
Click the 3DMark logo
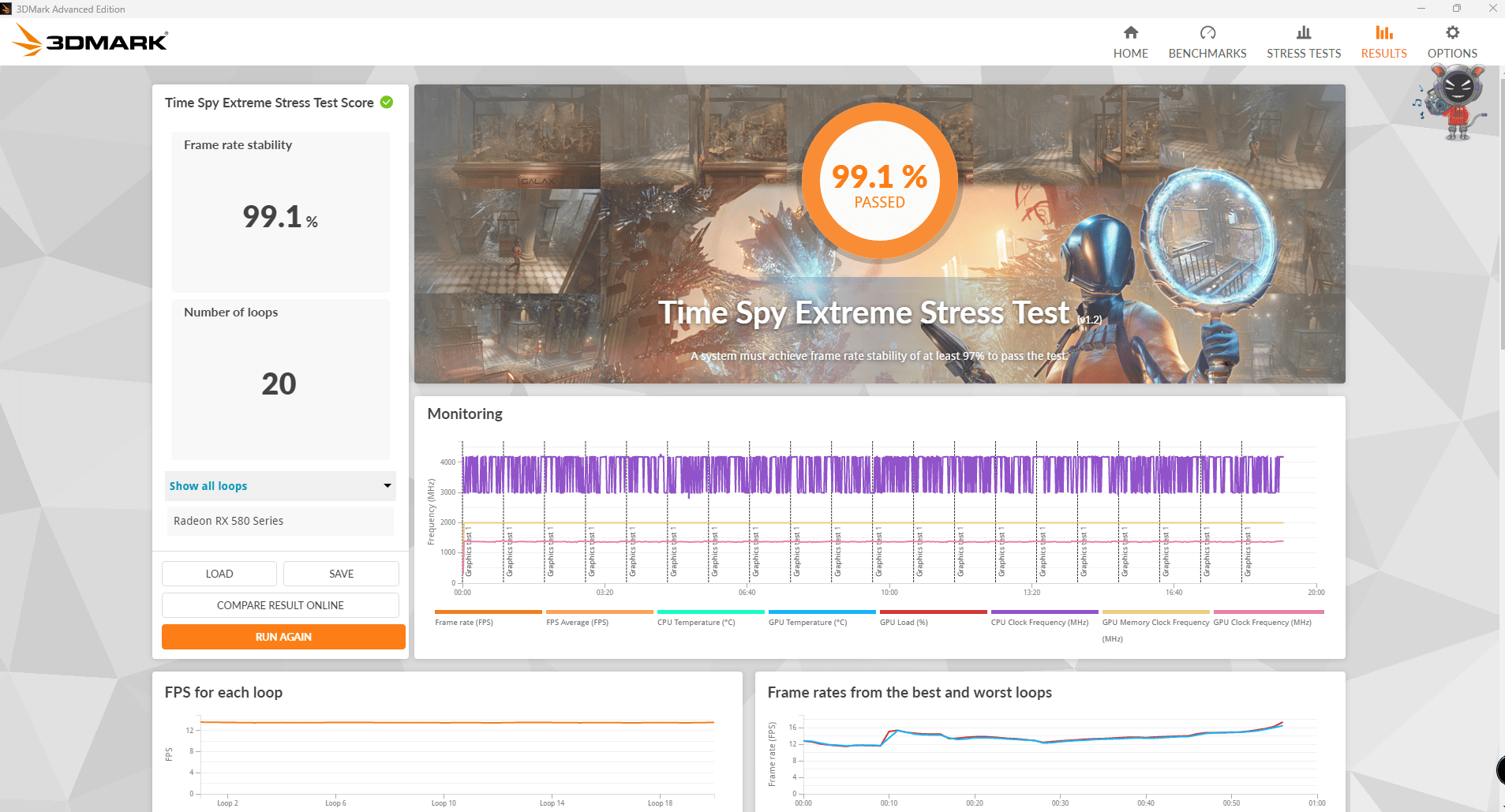91,40
